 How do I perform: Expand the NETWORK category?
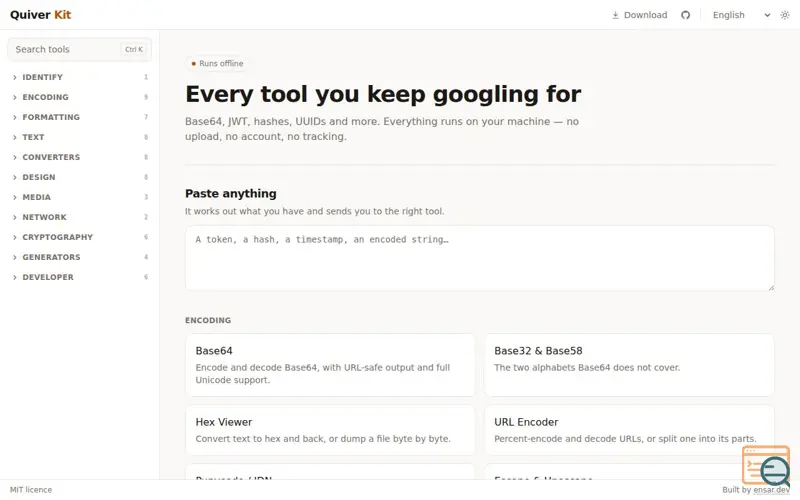pos(80,217)
